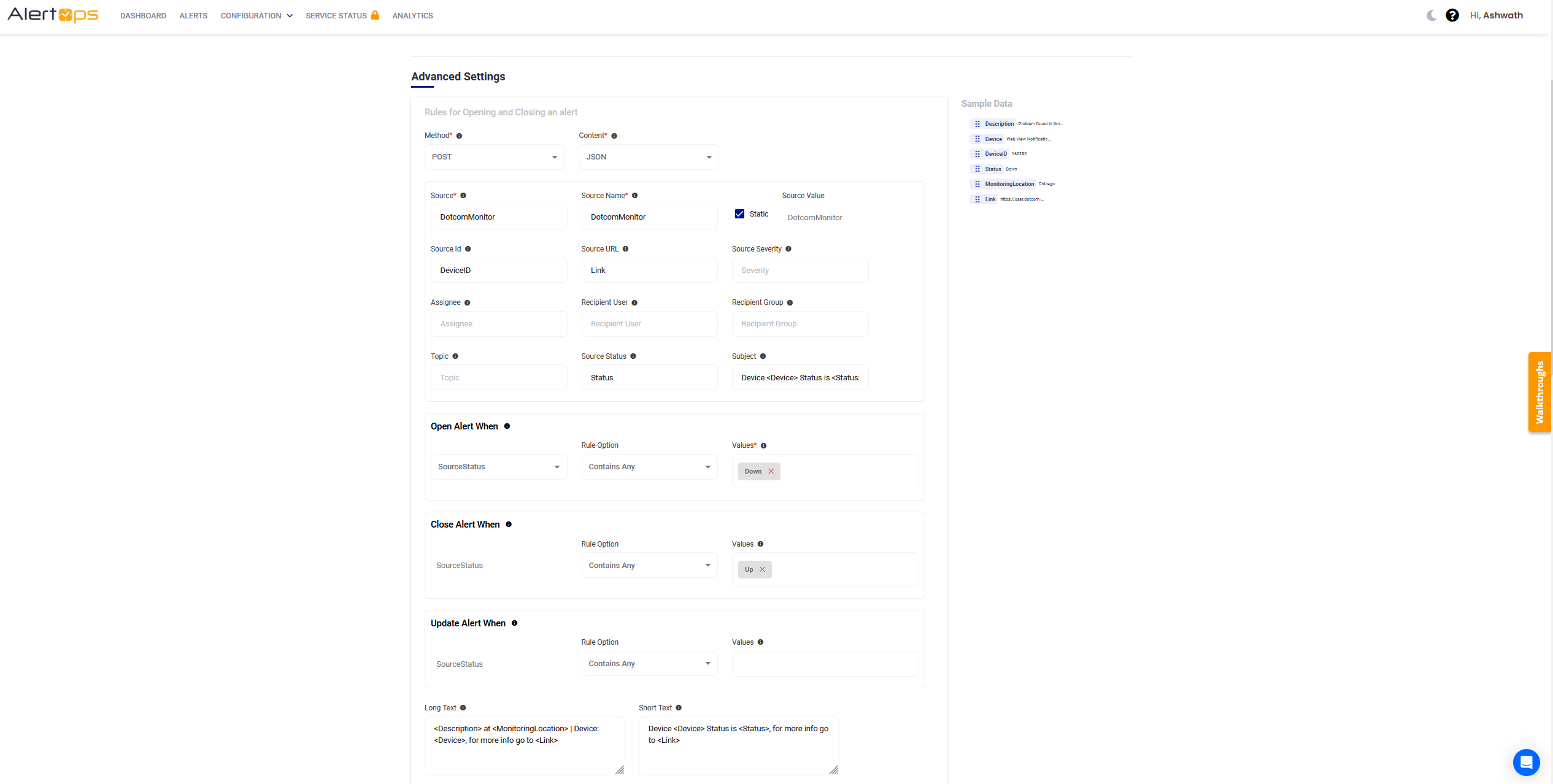
Task: Click the Source Severity input field
Action: coord(800,271)
